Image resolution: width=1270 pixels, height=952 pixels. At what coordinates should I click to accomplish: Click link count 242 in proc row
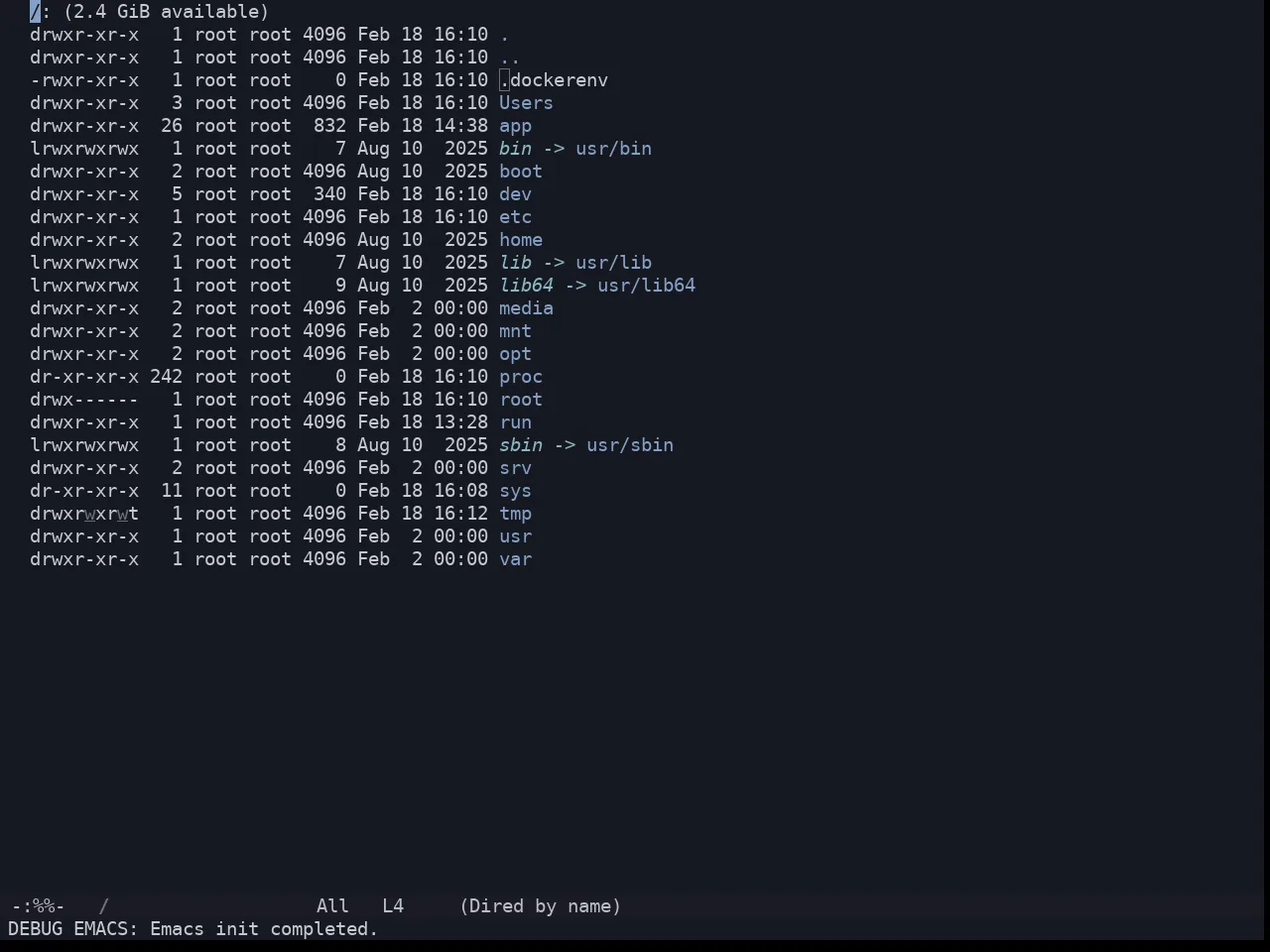(x=166, y=377)
